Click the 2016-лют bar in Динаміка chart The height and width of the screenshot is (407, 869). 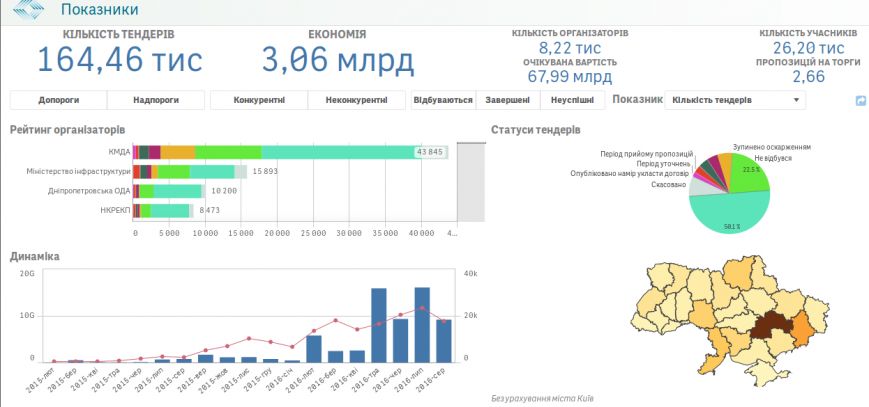point(314,349)
